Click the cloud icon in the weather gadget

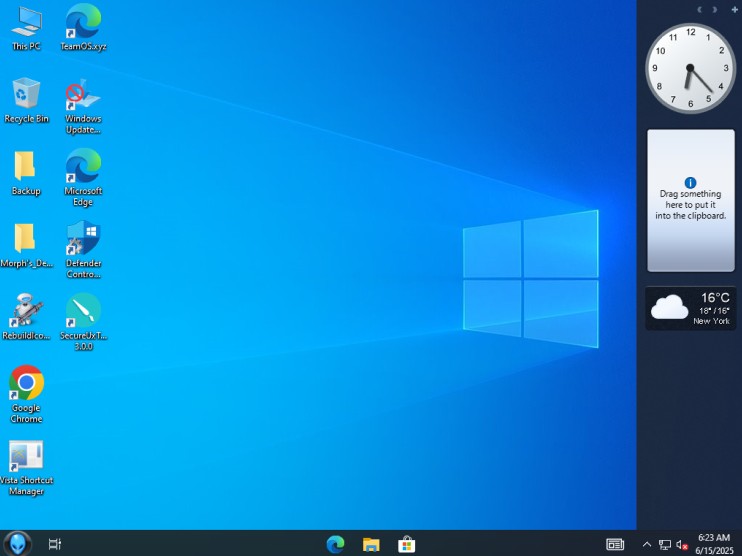(669, 307)
